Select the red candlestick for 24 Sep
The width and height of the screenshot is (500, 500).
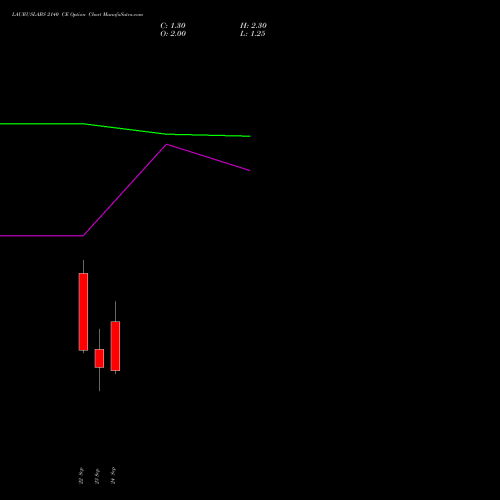tap(115, 346)
